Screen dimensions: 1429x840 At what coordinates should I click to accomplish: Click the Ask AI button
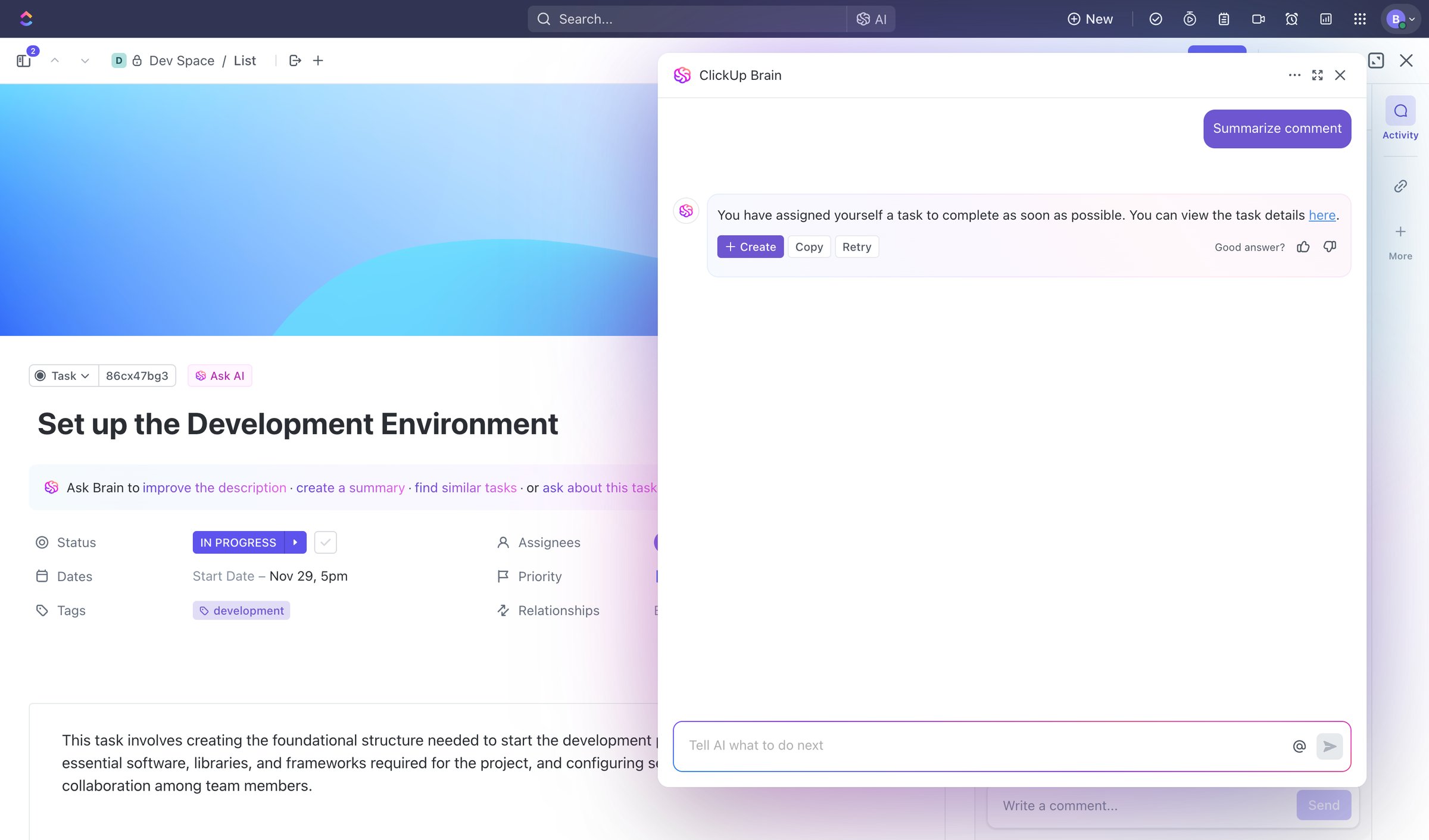(x=220, y=376)
